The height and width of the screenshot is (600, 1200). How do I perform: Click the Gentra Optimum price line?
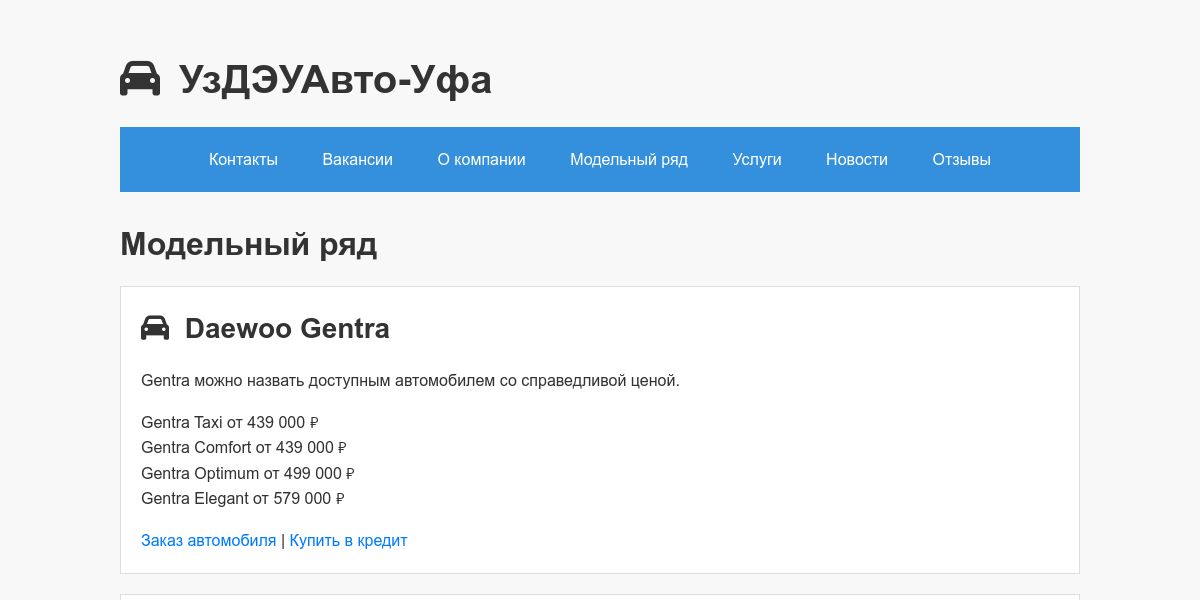(247, 474)
